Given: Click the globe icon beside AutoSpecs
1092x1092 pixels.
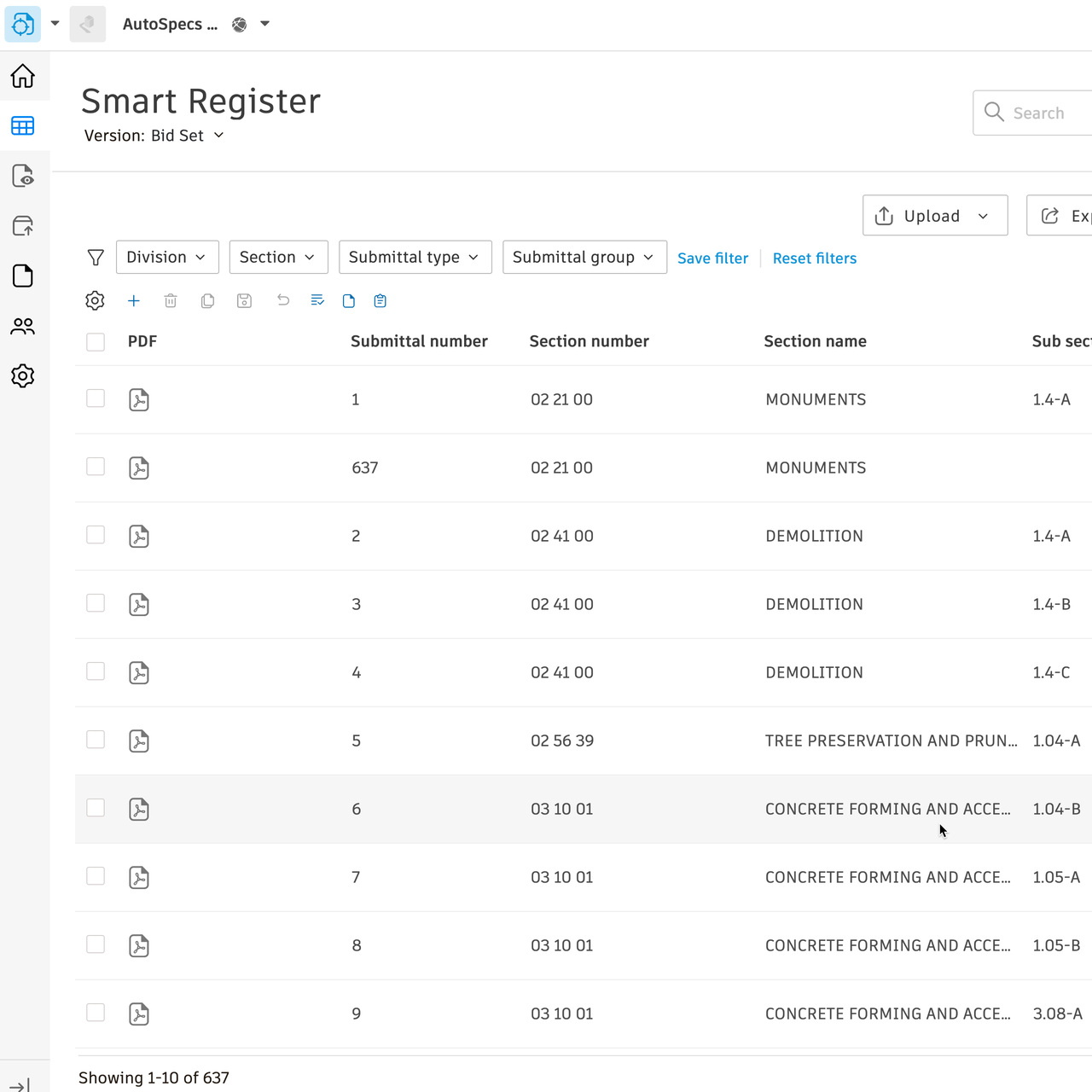Looking at the screenshot, I should coord(240,25).
